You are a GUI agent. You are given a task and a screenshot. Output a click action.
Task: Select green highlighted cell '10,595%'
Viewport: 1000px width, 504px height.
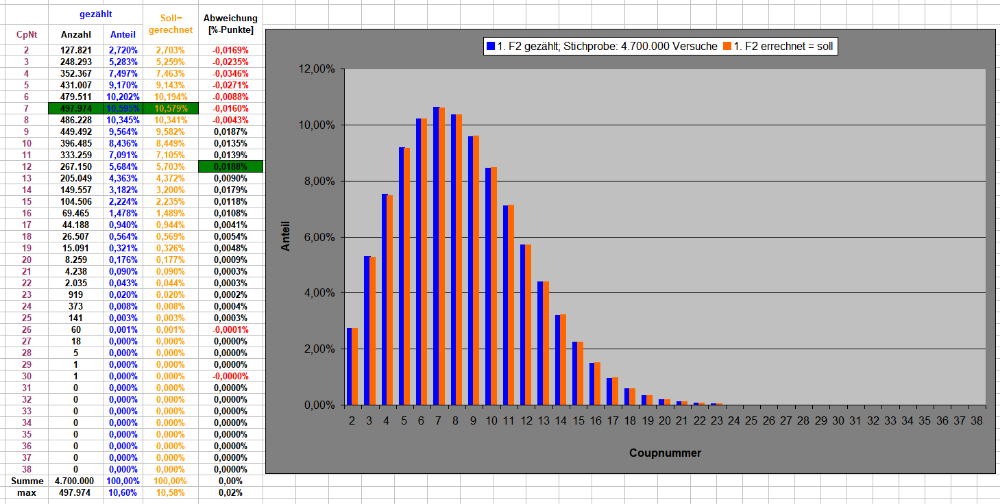(x=124, y=108)
